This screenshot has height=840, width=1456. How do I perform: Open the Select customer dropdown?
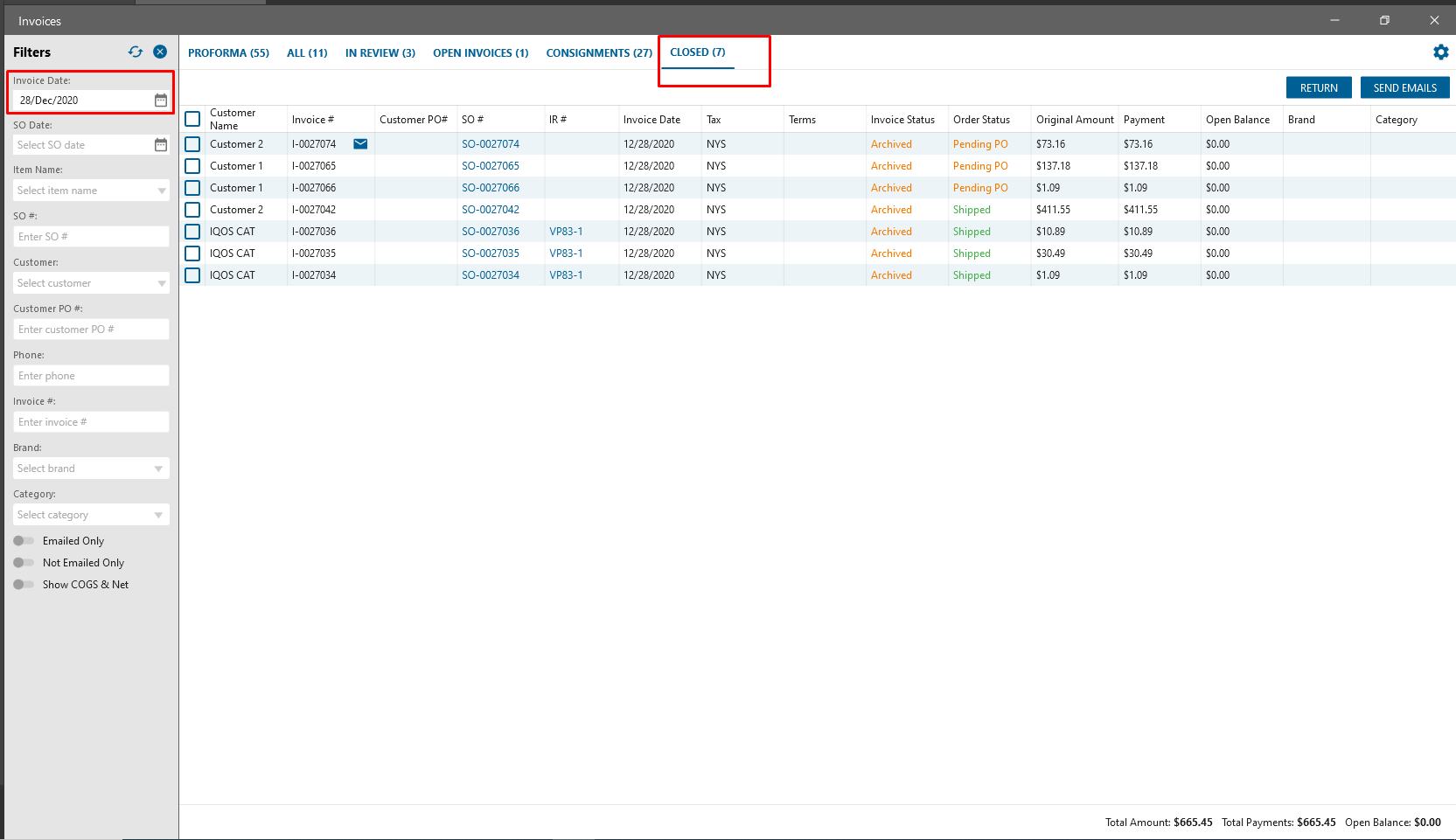(x=162, y=283)
